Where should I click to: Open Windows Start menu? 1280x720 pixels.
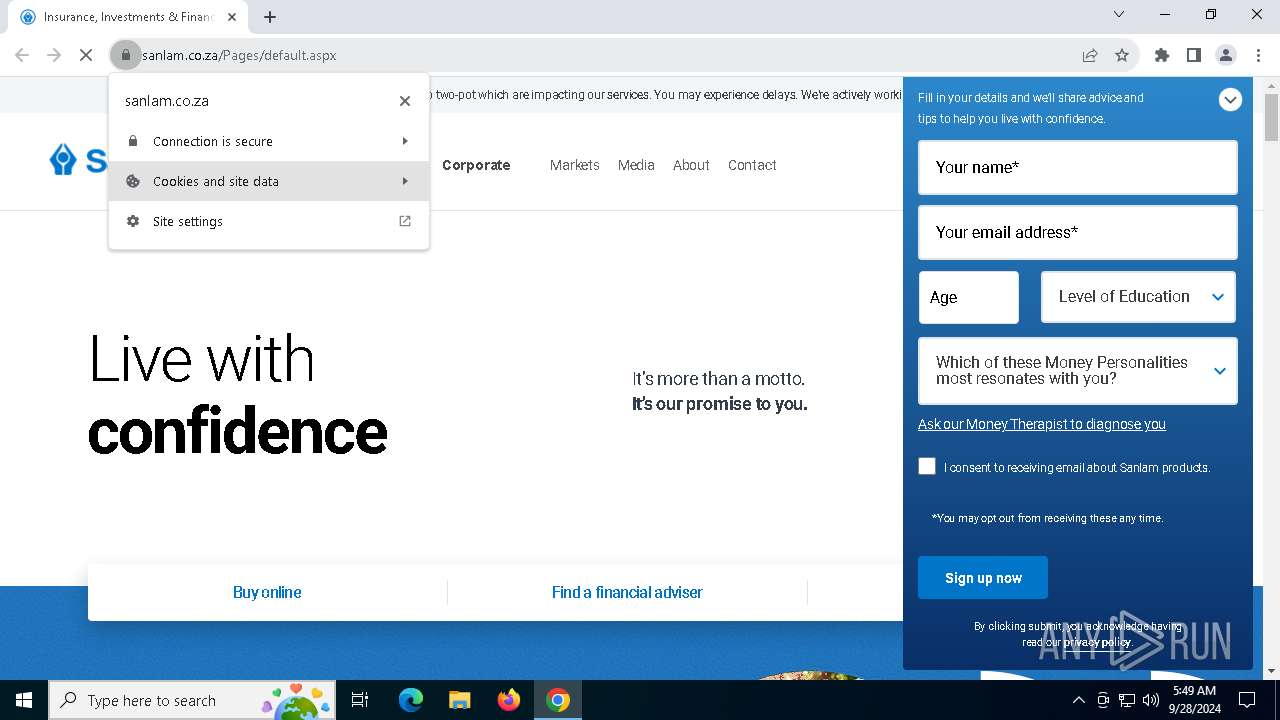[x=24, y=700]
